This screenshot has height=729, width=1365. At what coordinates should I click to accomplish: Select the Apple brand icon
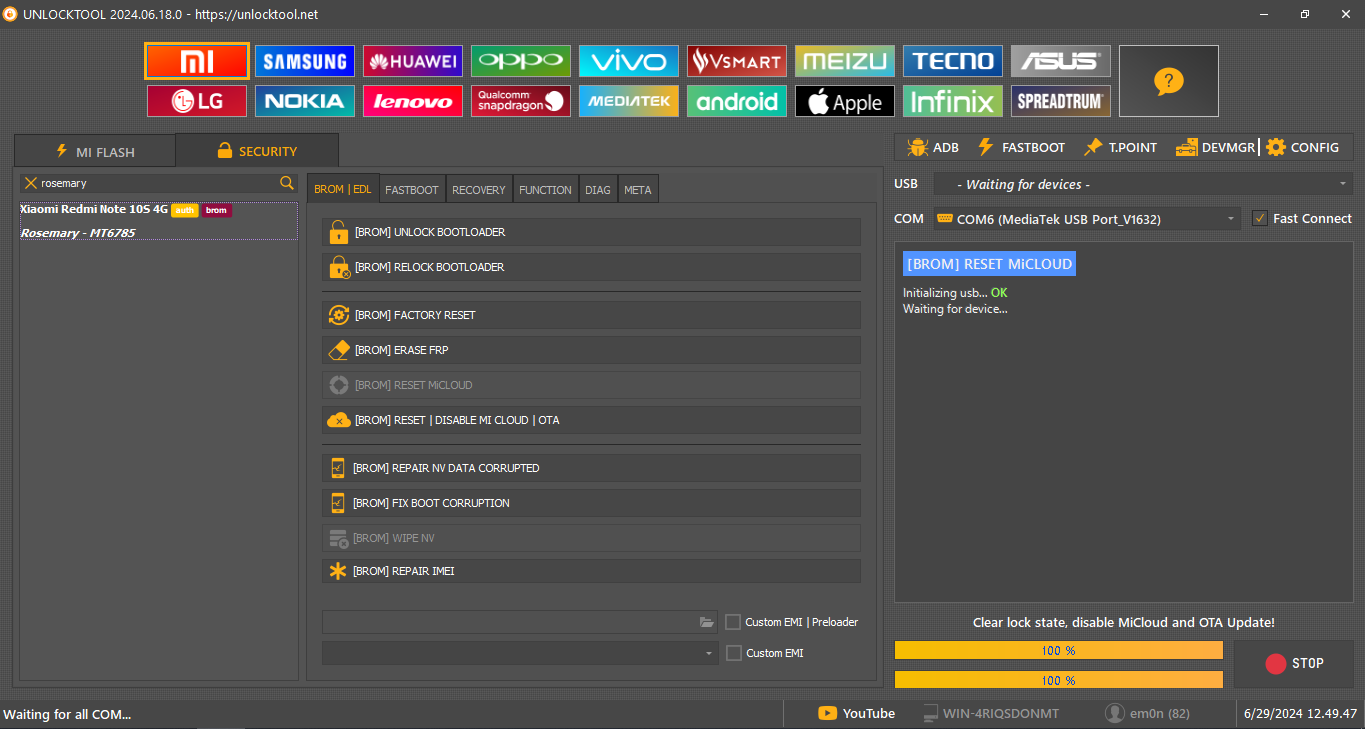click(x=845, y=101)
